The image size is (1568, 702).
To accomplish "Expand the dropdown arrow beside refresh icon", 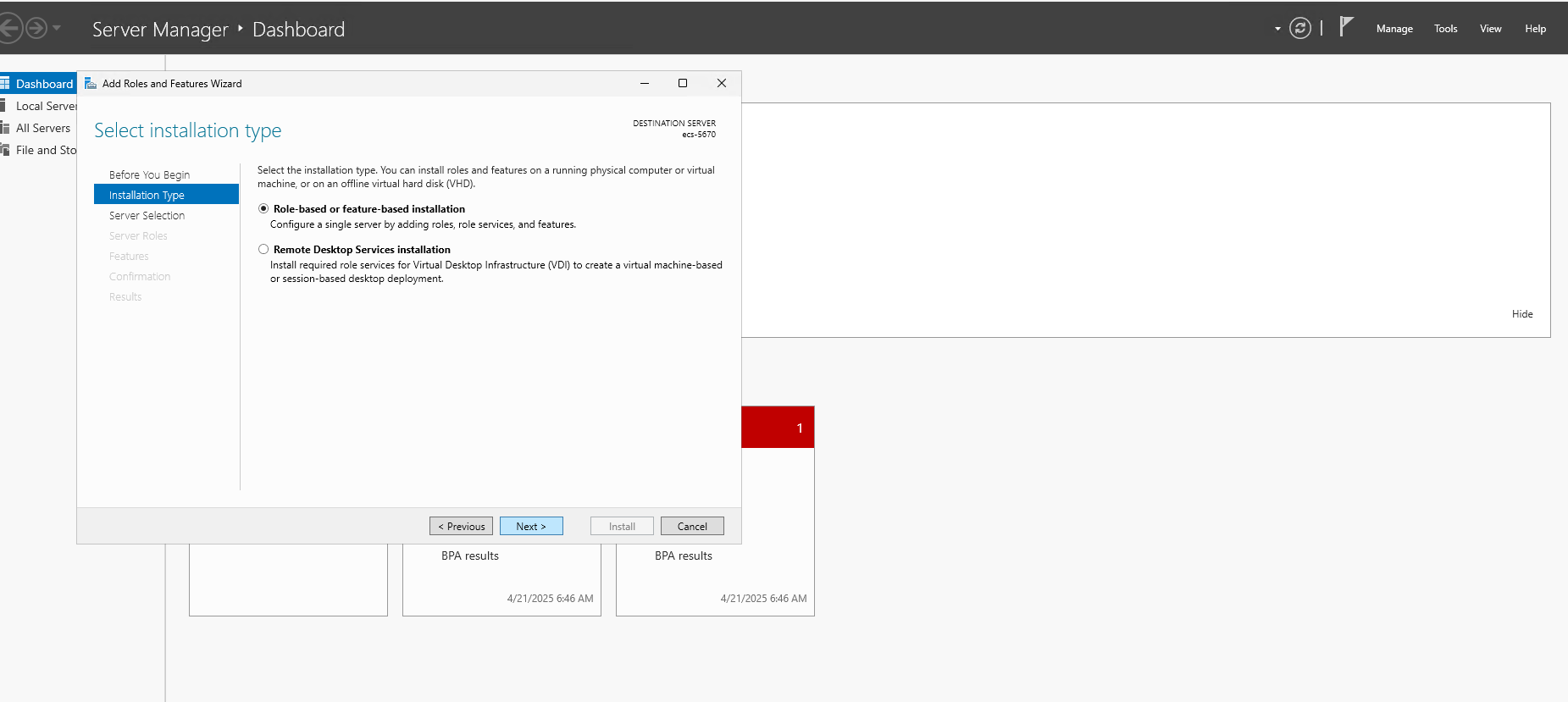I will pyautogui.click(x=1277, y=29).
